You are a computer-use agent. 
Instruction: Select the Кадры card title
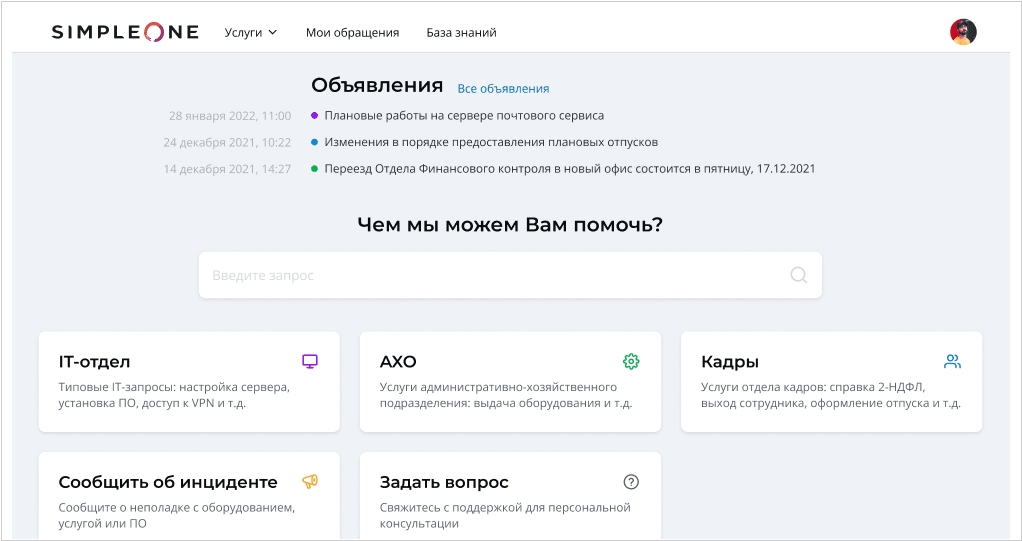(x=729, y=361)
